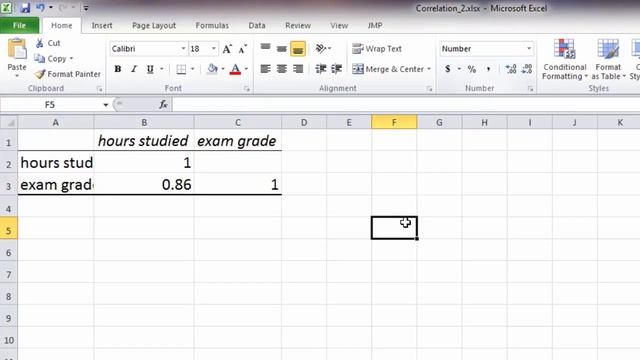Click Decrease Indent icon
The width and height of the screenshot is (640, 360).
click(321, 69)
